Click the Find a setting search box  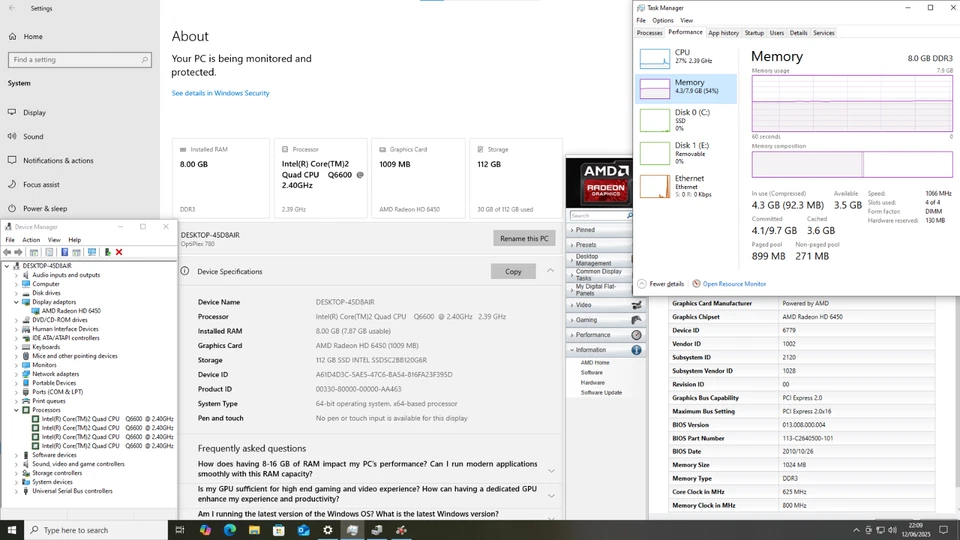pyautogui.click(x=80, y=60)
